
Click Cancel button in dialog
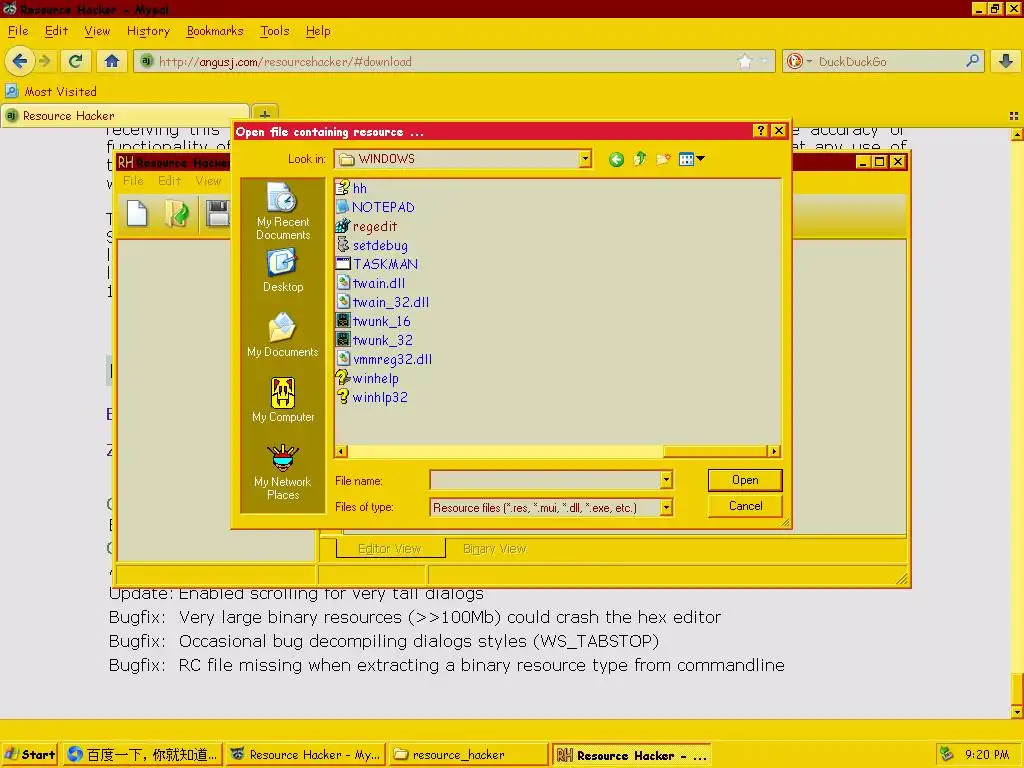tap(744, 506)
